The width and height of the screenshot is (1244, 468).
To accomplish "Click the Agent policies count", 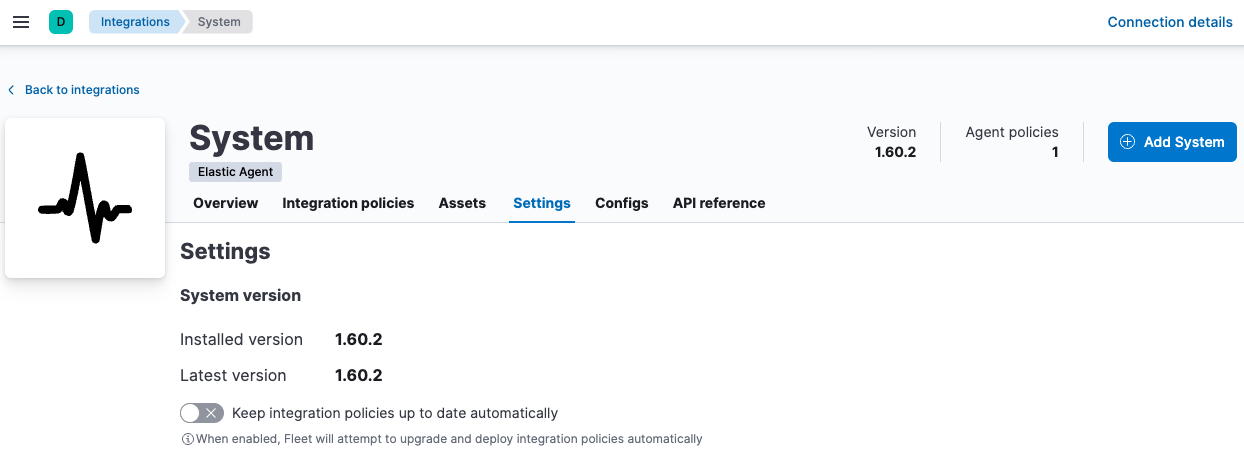I will click(1054, 153).
